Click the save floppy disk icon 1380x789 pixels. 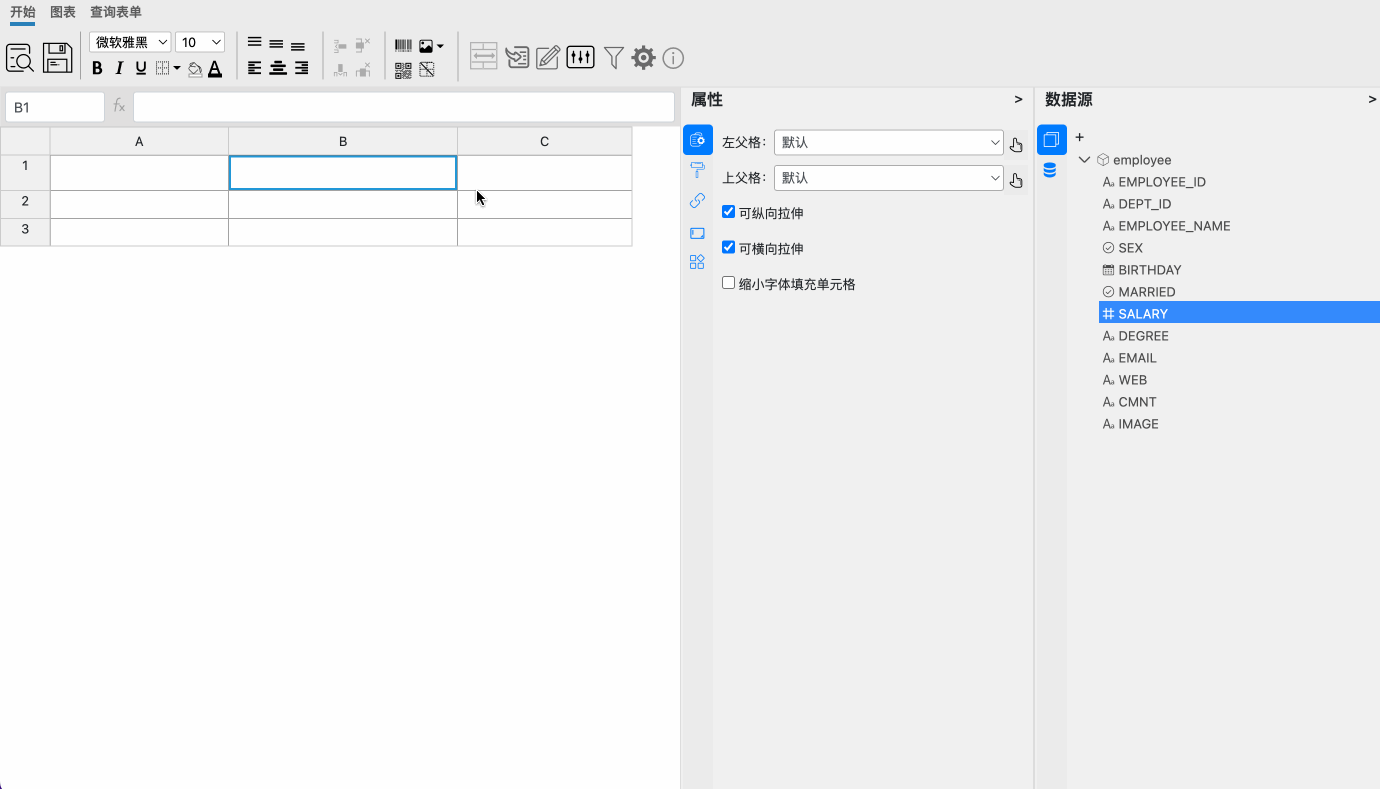(x=57, y=58)
